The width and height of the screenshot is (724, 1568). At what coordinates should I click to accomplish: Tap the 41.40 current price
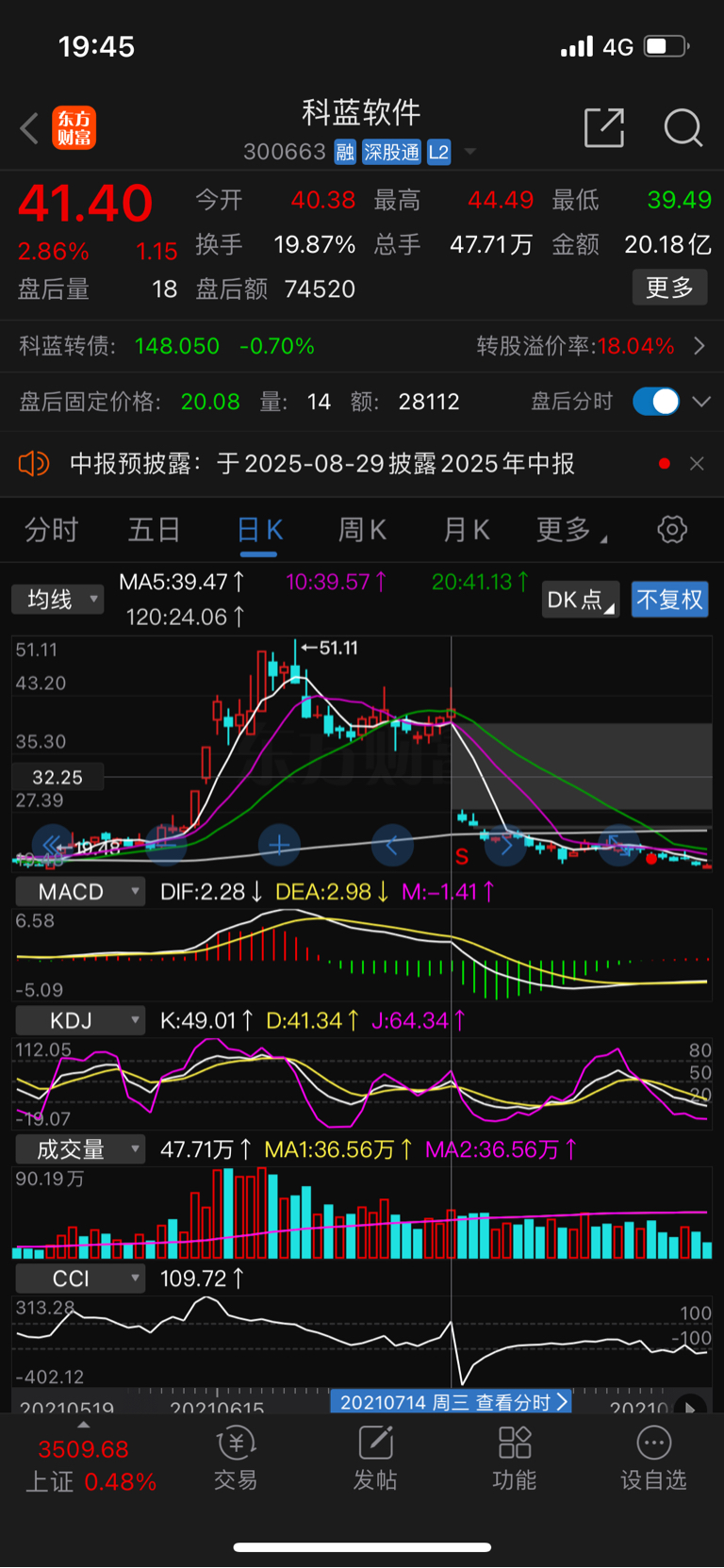(x=86, y=203)
